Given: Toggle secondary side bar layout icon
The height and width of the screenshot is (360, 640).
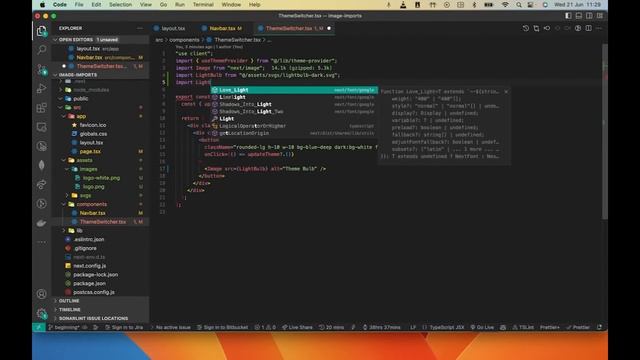Looking at the screenshot, I should [589, 16].
